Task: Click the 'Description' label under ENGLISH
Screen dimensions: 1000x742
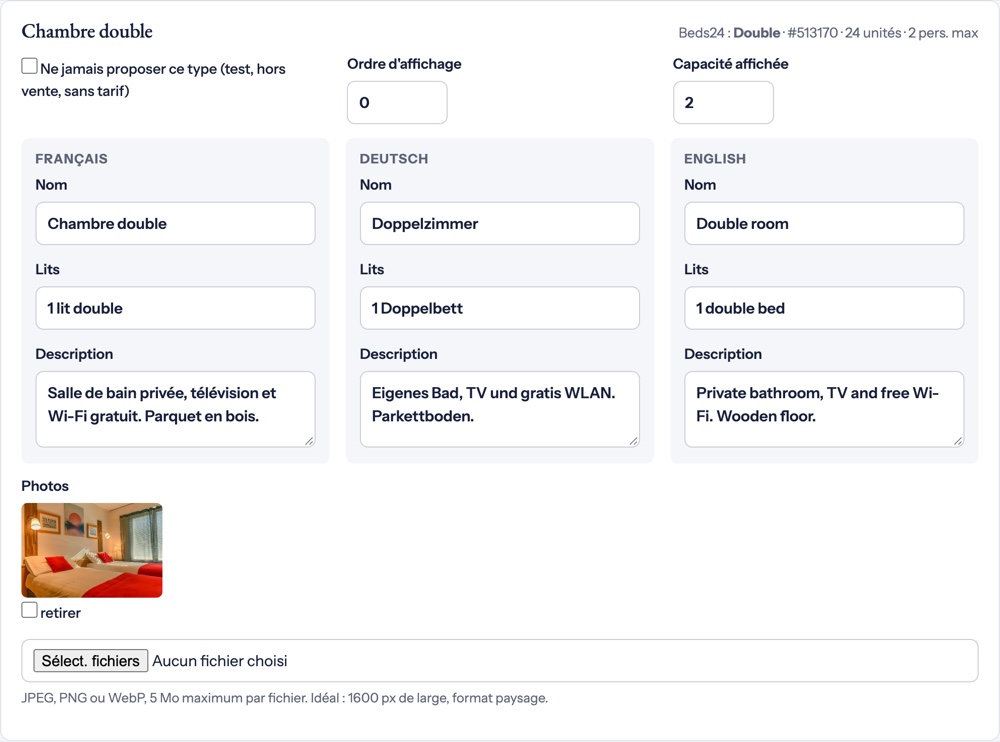Action: pyautogui.click(x=723, y=354)
